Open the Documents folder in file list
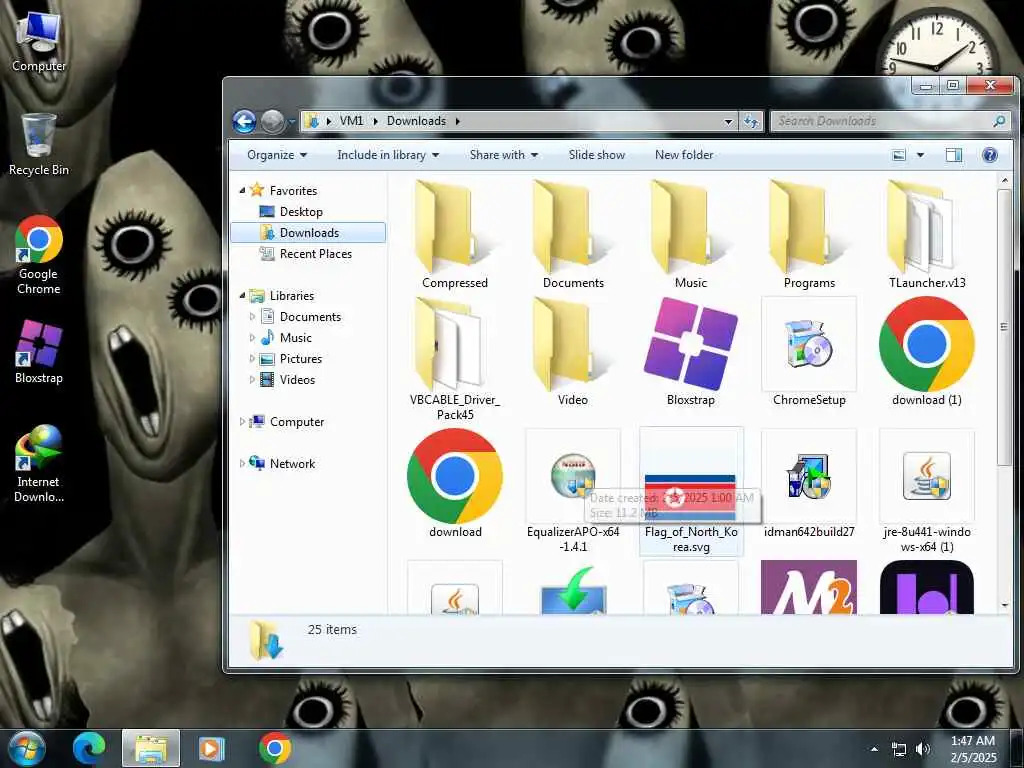This screenshot has height=768, width=1024. [x=573, y=235]
